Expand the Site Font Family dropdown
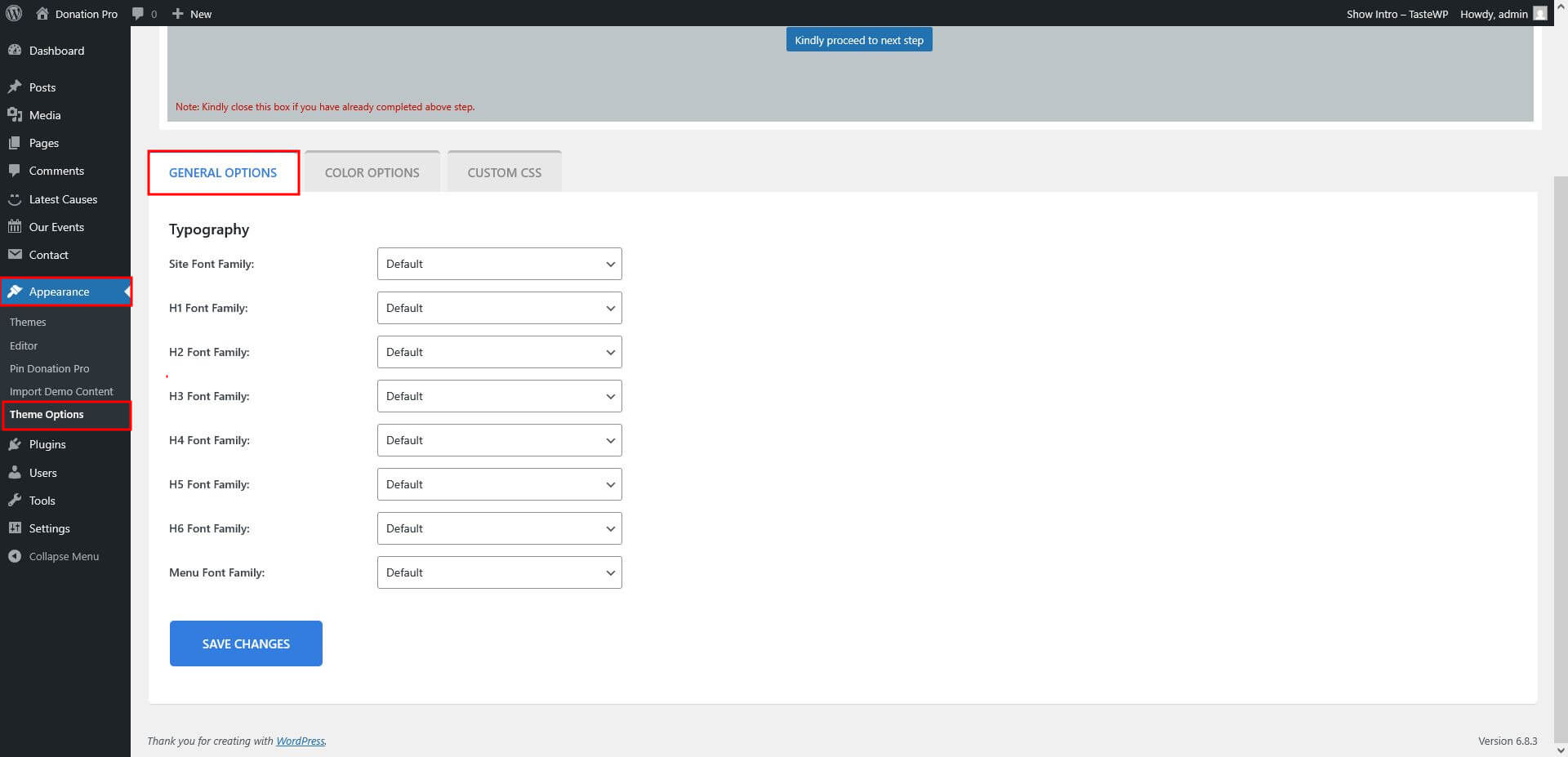Viewport: 1568px width, 757px height. point(499,264)
